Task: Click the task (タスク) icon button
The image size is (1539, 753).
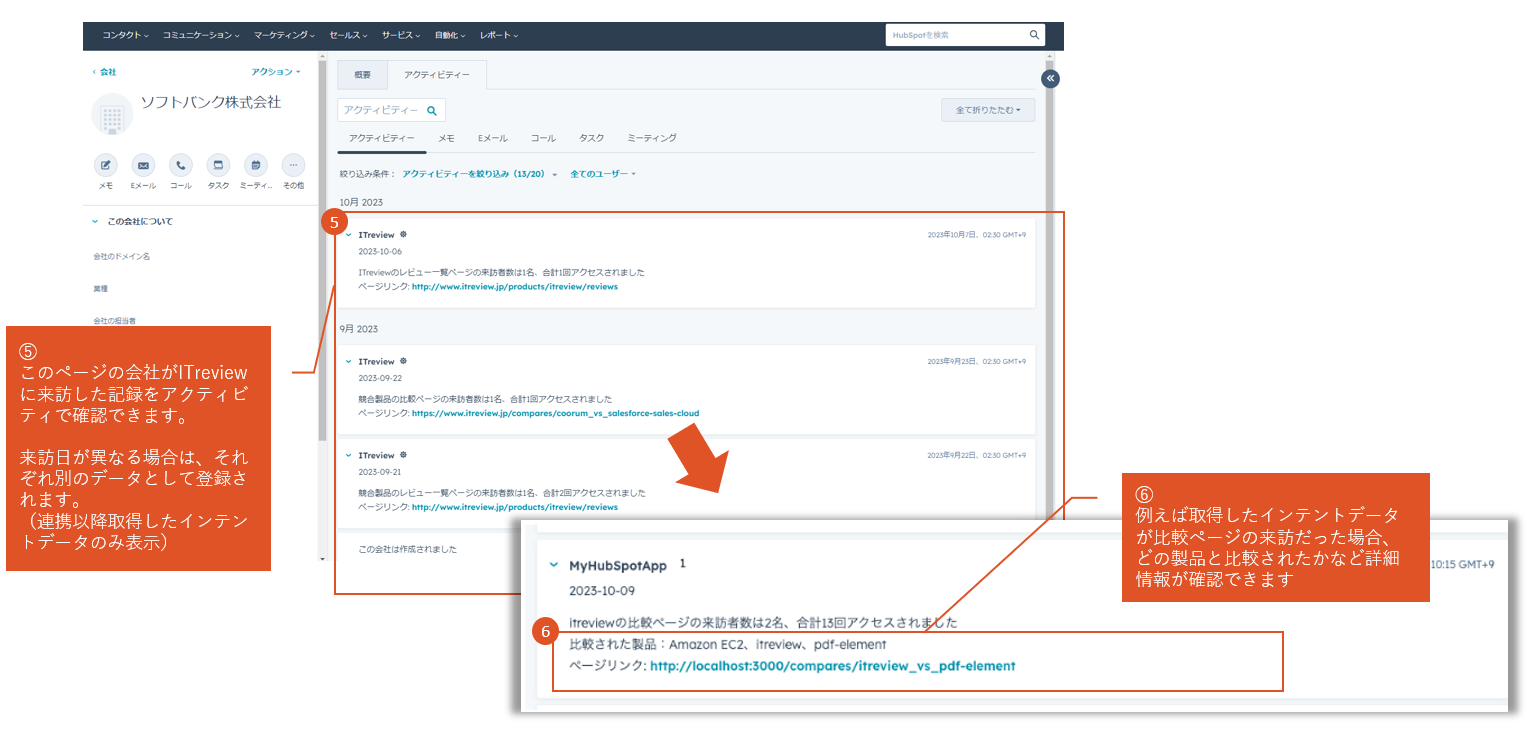Action: tap(218, 166)
